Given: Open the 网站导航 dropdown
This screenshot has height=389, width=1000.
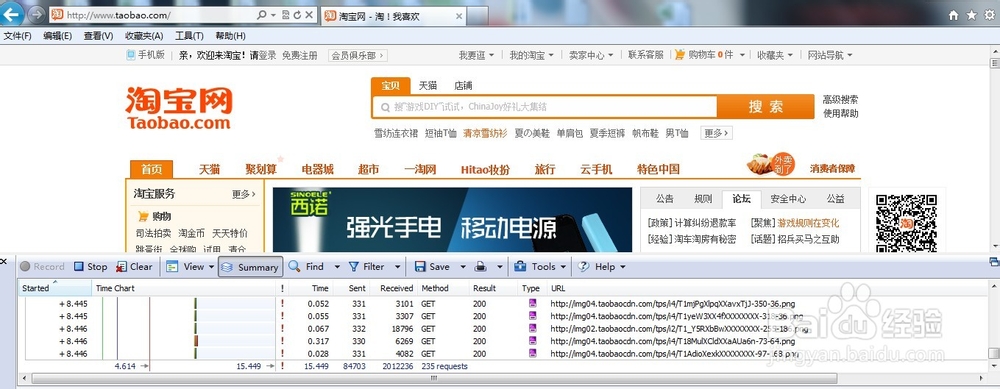Looking at the screenshot, I should click(830, 55).
